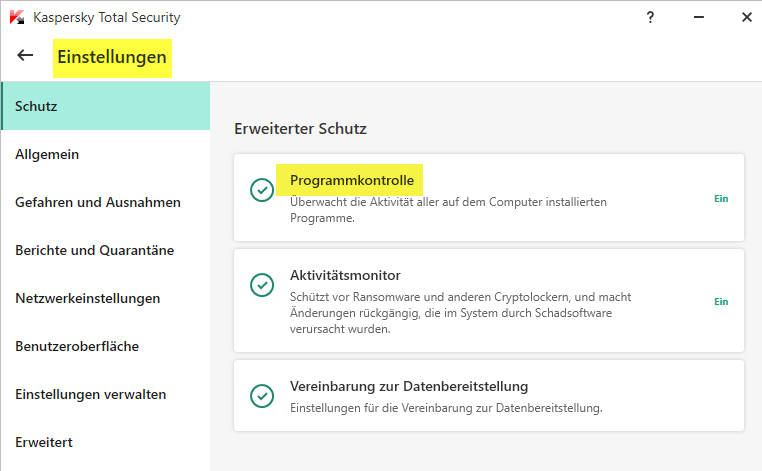762x471 pixels.
Task: Go to Gefahren und Ausnahmen section
Action: click(98, 202)
